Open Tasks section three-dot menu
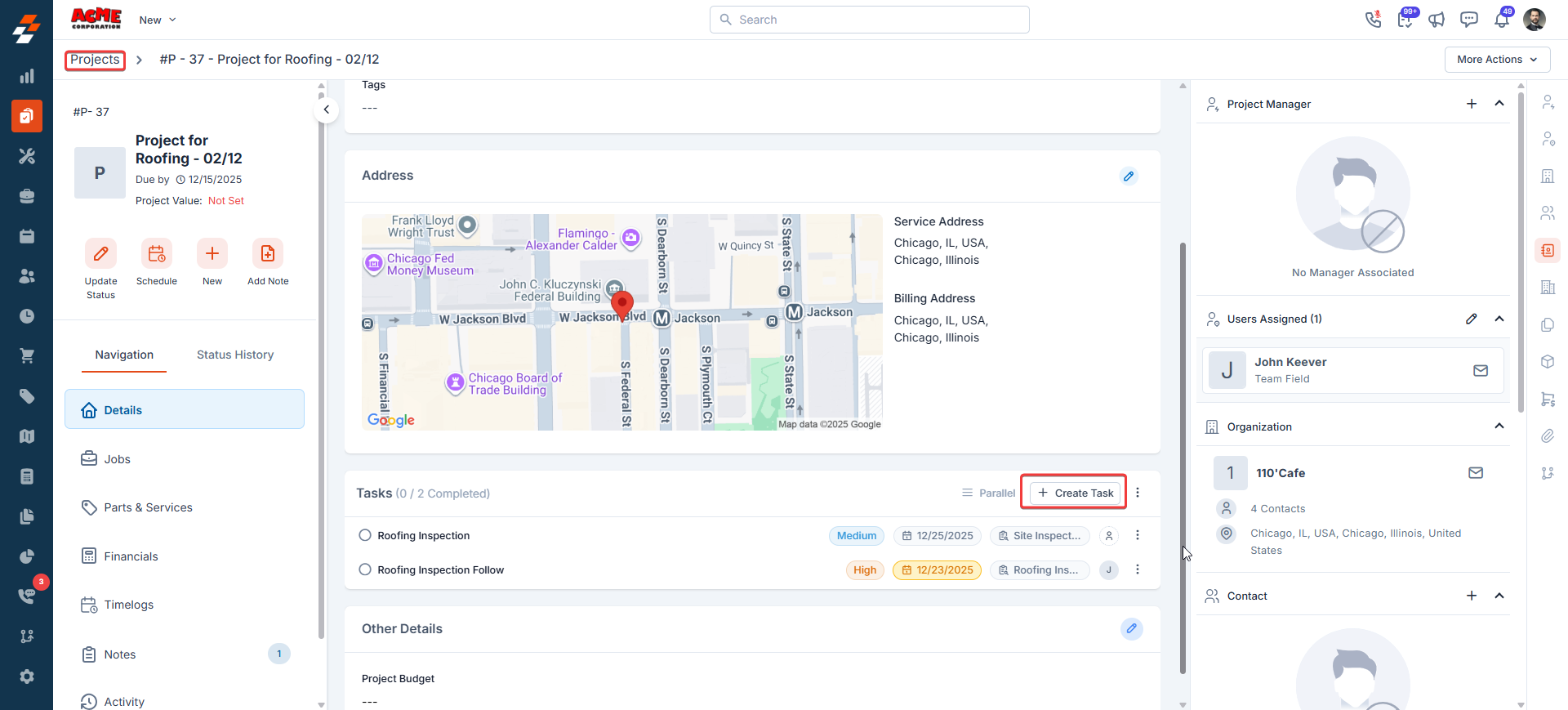The image size is (1568, 710). coord(1138,493)
